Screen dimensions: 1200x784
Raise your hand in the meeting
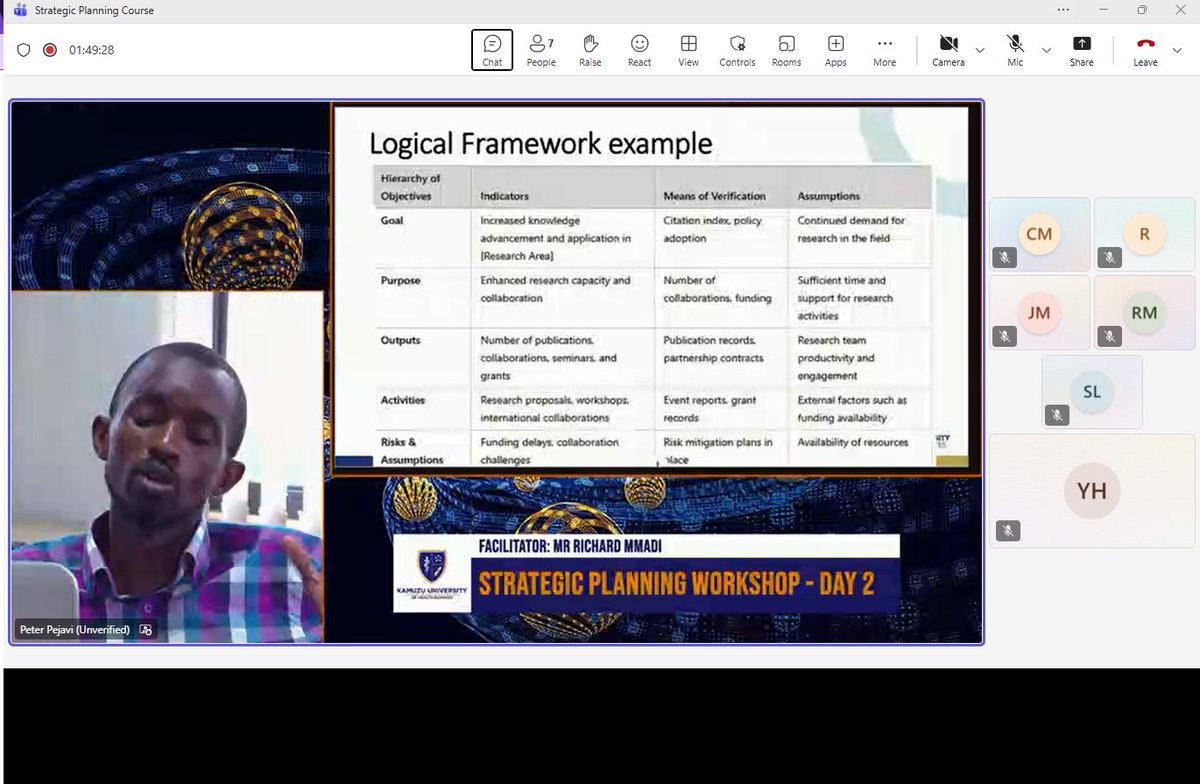pos(590,50)
